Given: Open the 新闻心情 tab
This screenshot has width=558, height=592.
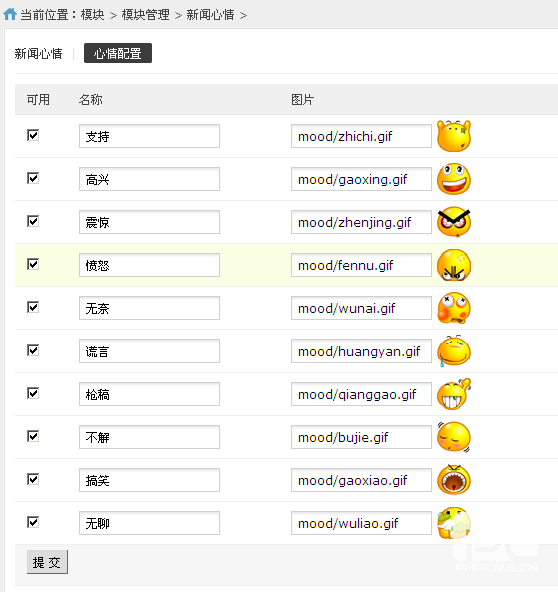Looking at the screenshot, I should pos(39,54).
